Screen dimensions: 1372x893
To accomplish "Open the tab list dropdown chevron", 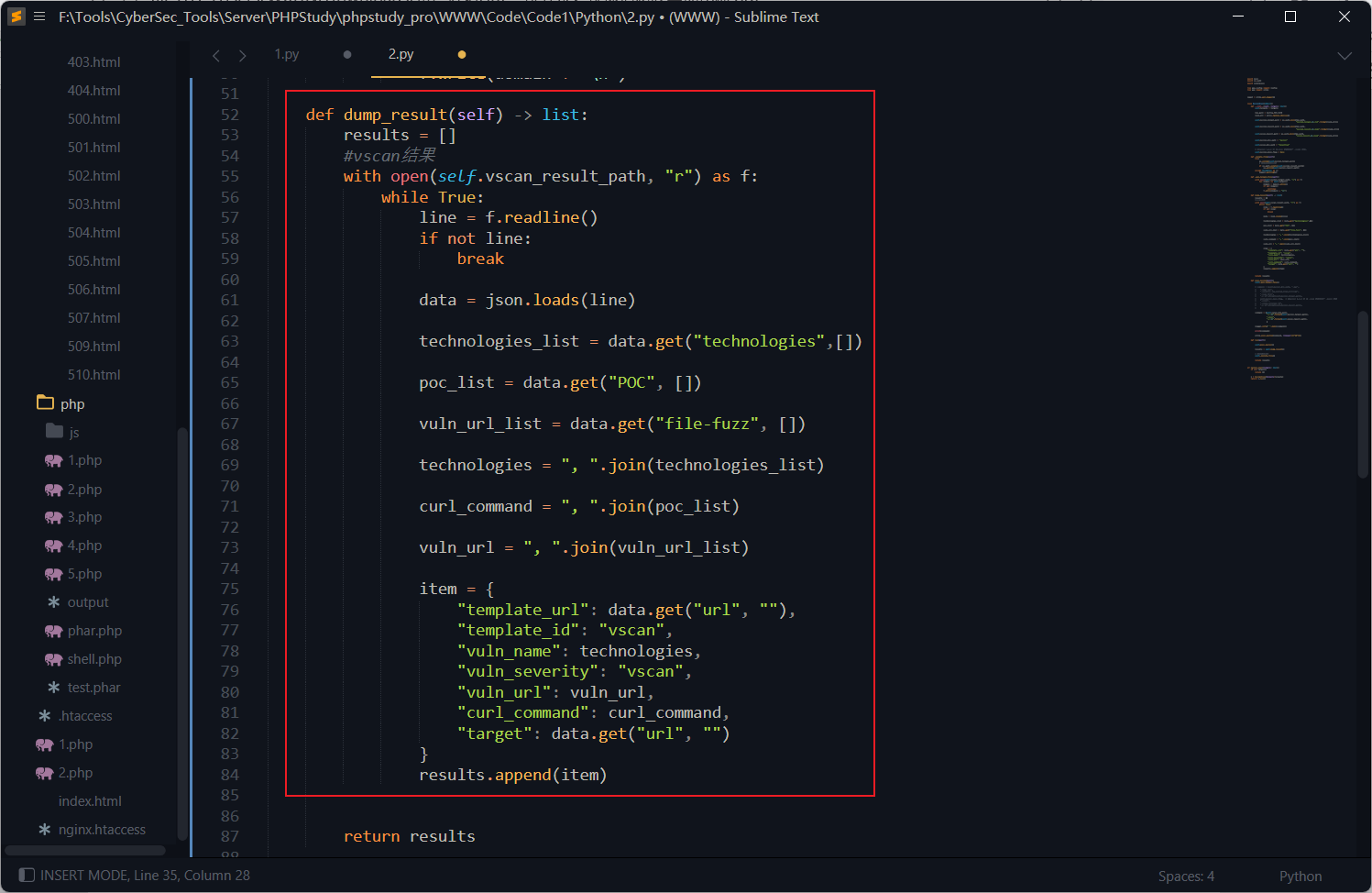I will [1345, 56].
